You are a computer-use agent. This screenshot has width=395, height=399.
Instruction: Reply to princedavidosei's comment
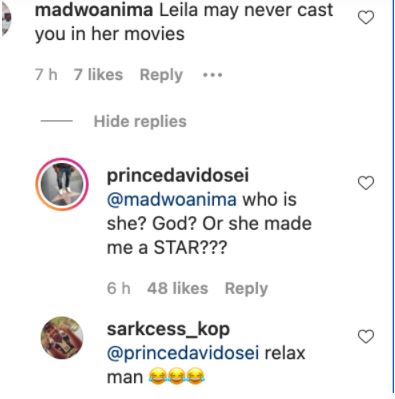[x=246, y=288]
